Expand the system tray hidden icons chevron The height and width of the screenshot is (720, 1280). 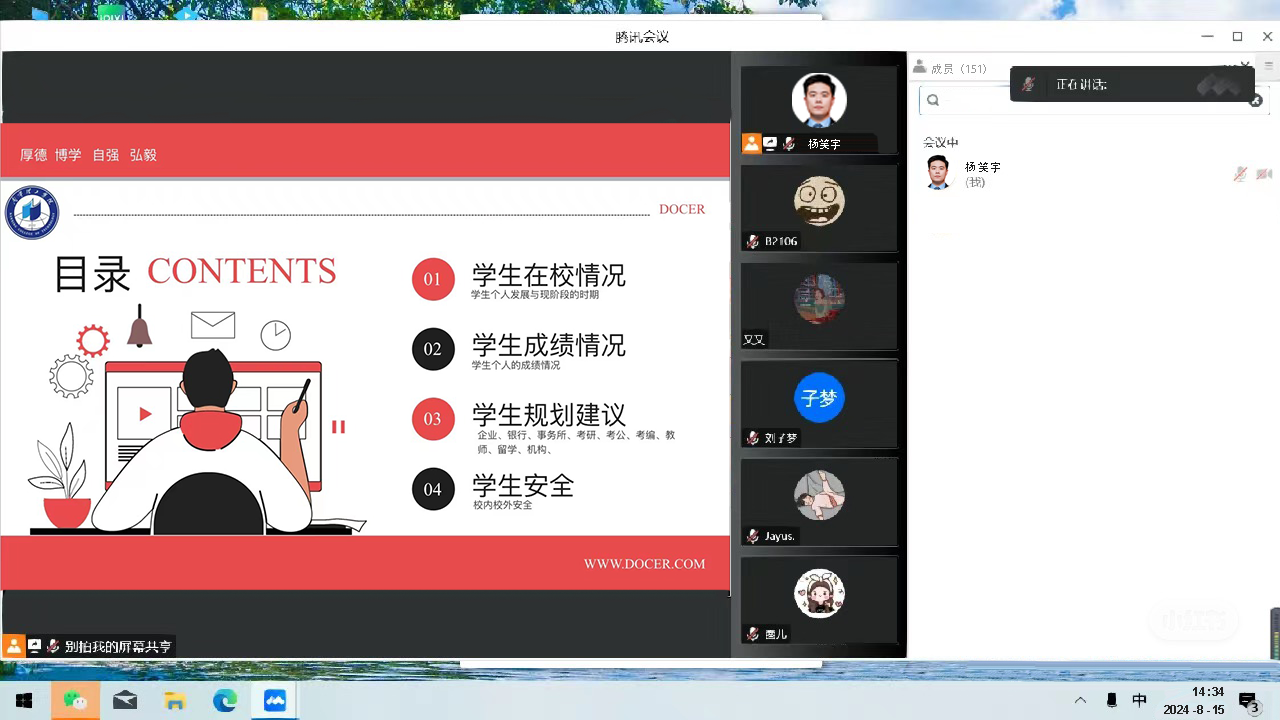tap(1080, 700)
